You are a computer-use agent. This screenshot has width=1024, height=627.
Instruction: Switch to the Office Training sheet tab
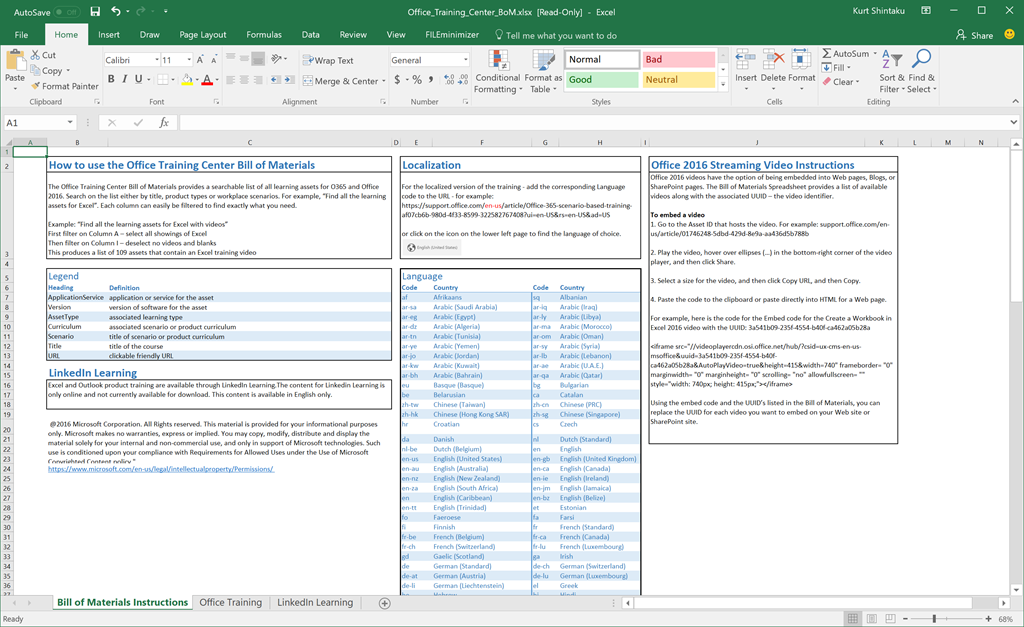230,603
